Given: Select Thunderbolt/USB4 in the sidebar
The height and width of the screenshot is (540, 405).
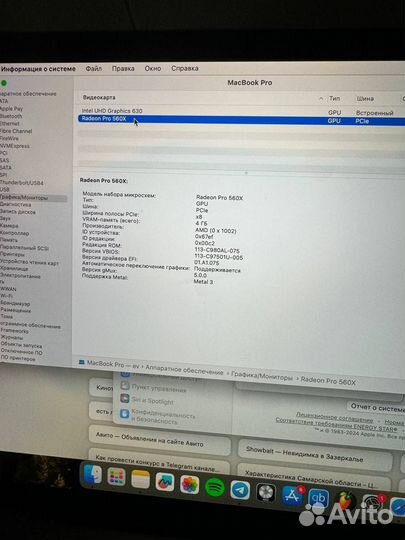Looking at the screenshot, I should [22, 183].
